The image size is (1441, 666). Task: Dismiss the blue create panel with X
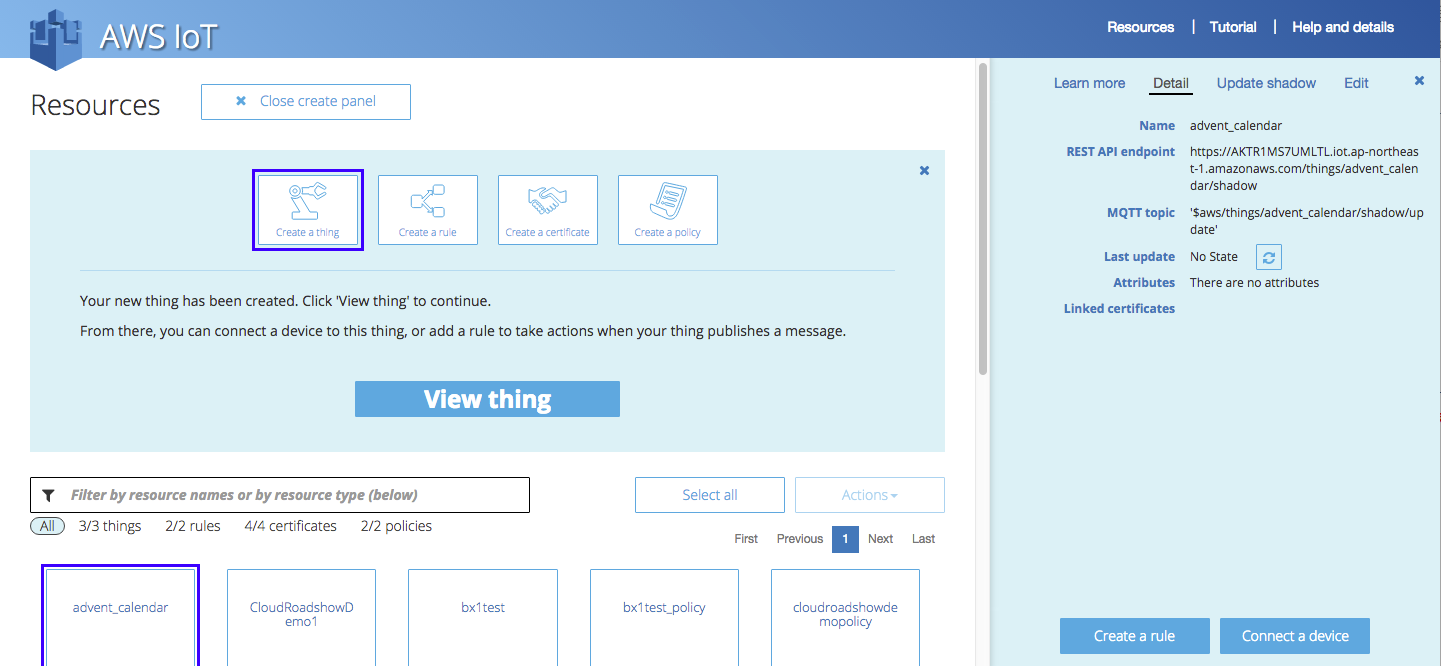pos(924,171)
